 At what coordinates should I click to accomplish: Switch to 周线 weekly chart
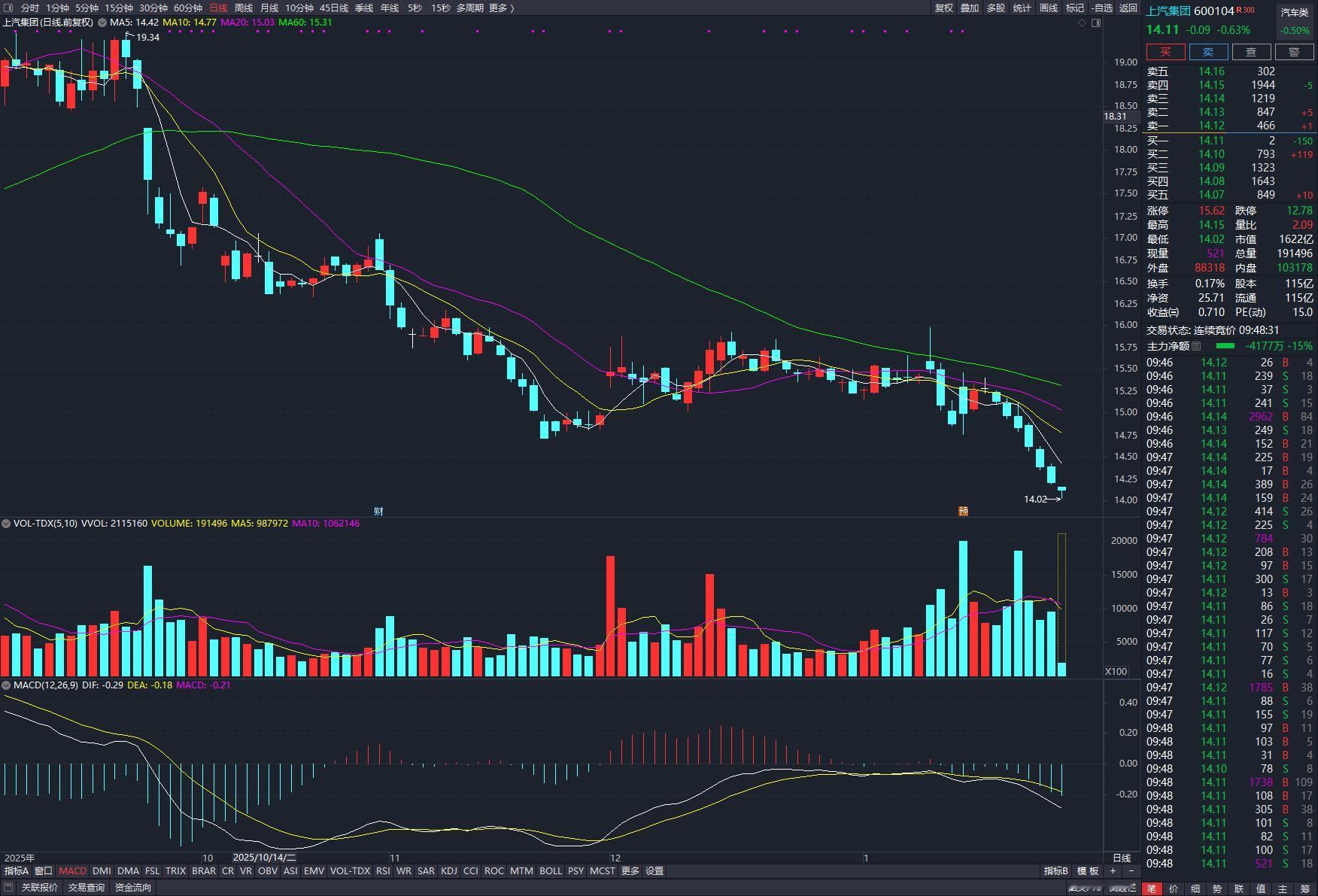(x=244, y=8)
